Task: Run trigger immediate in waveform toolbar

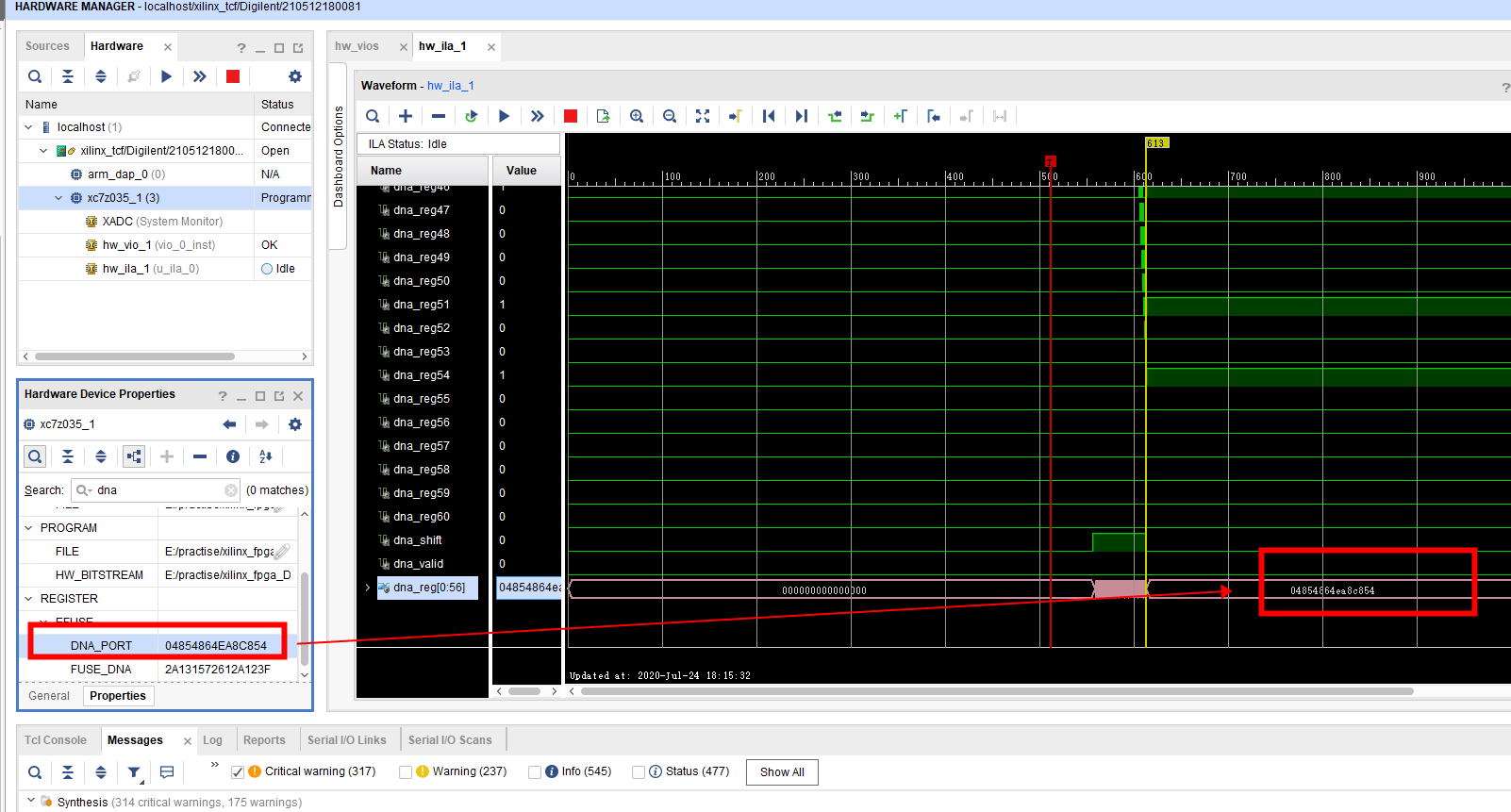Action: point(538,116)
